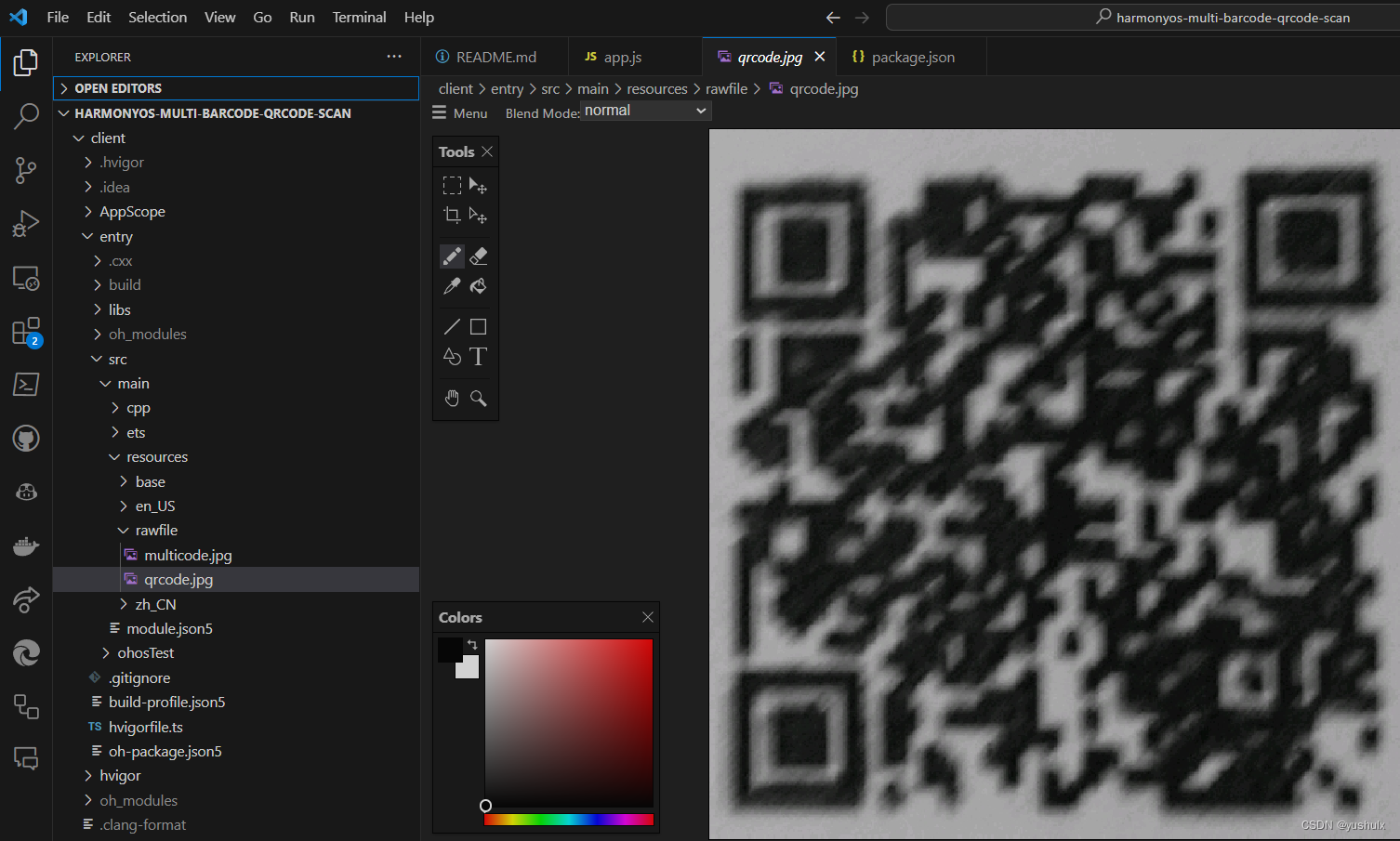The width and height of the screenshot is (1400, 841).
Task: Pick the black foreground color swatch
Action: [x=450, y=650]
